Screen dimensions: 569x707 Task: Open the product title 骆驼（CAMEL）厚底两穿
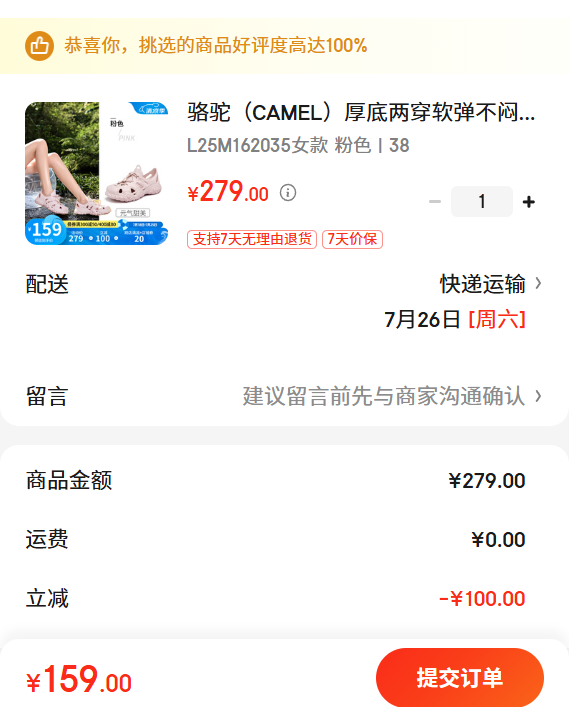tap(361, 112)
